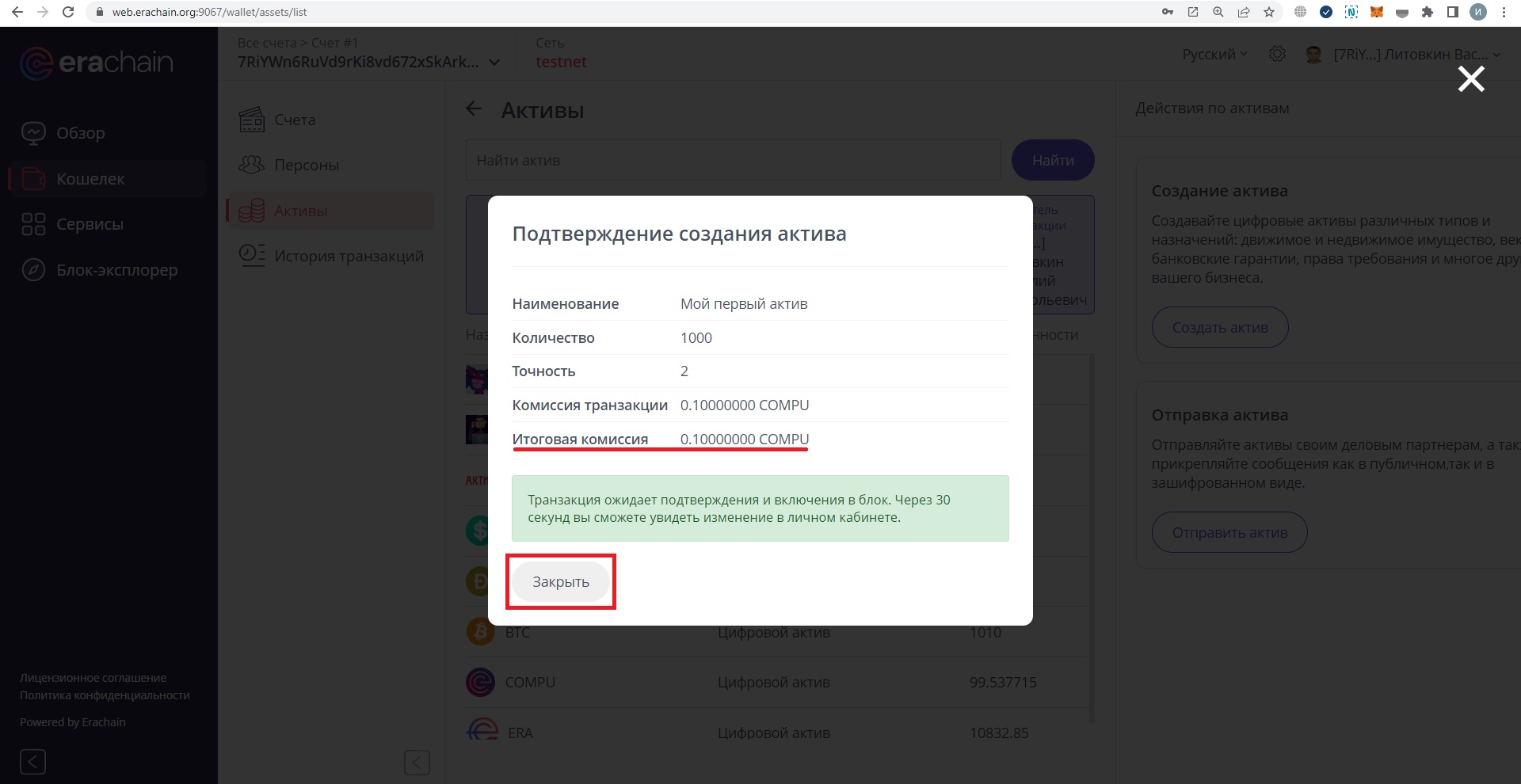
Task: Select the Счета icon in the wallet menu
Action: point(252,120)
